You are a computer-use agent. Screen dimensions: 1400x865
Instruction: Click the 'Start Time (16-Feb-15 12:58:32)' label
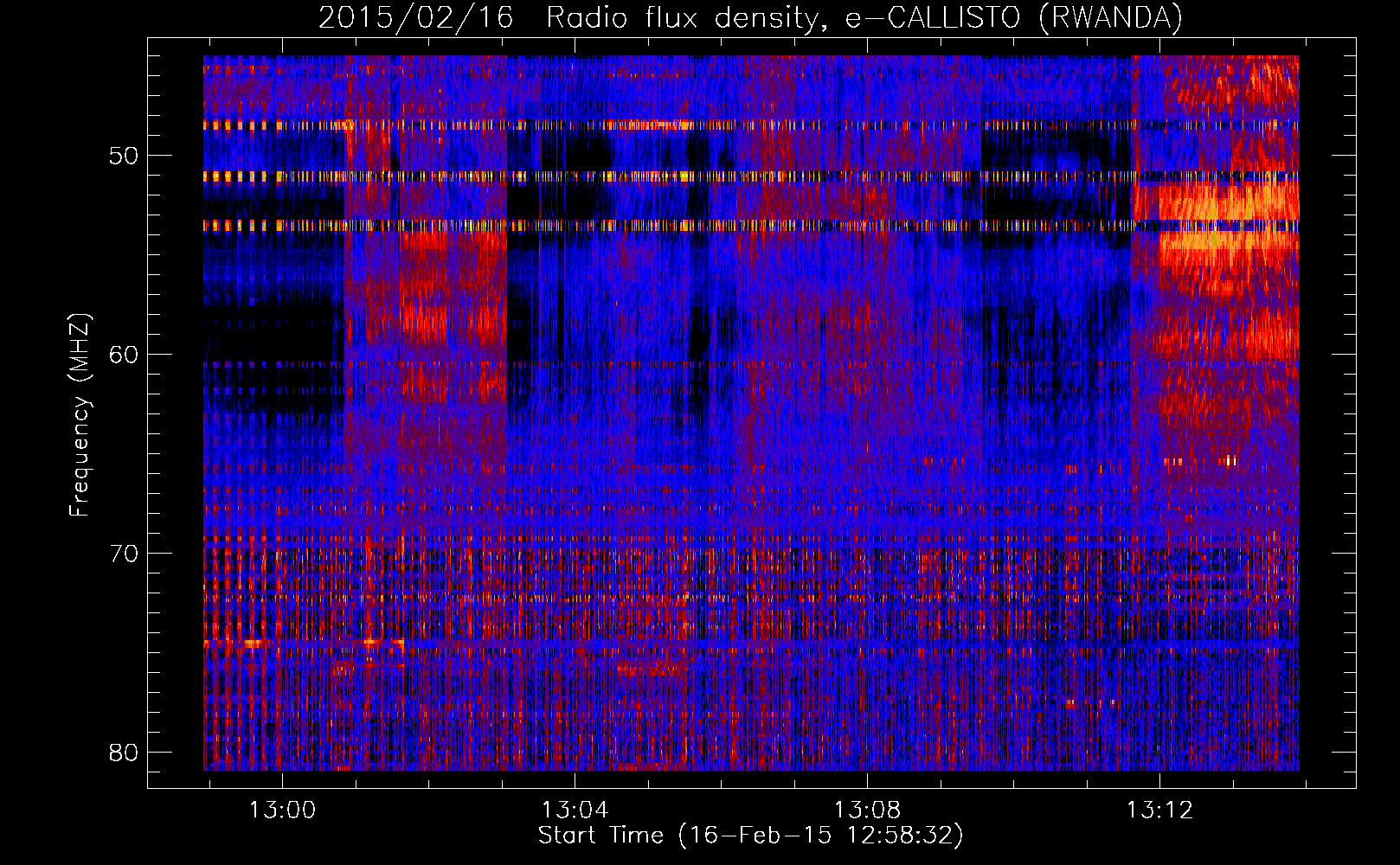[750, 836]
